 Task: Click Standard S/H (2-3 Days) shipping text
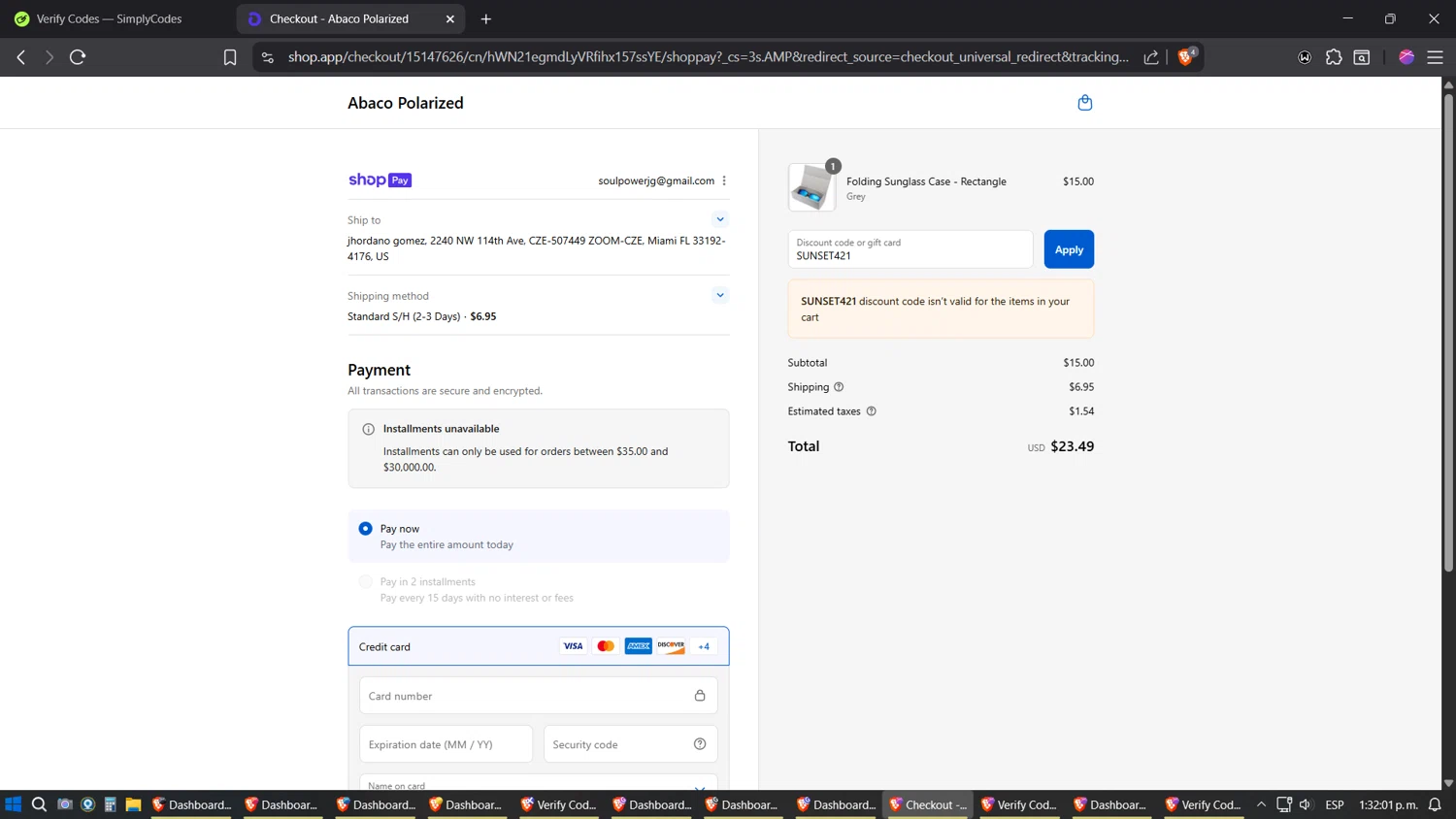(404, 316)
